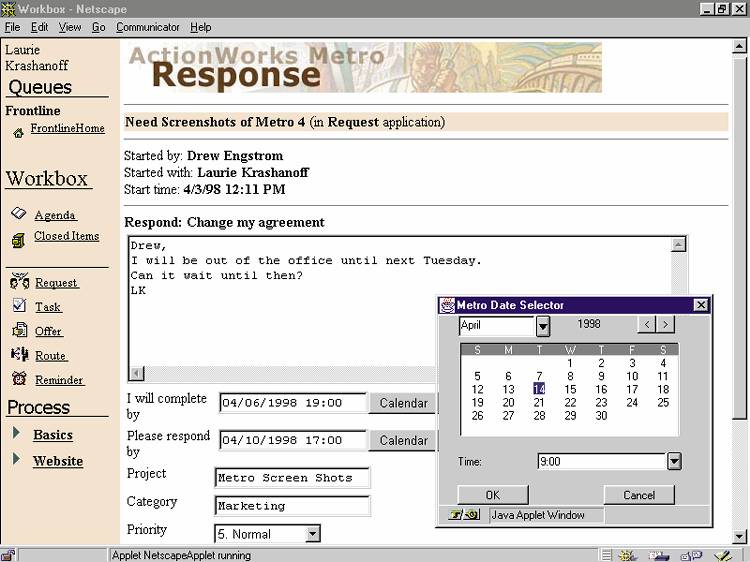Click the Category field Marketing

coord(292,506)
